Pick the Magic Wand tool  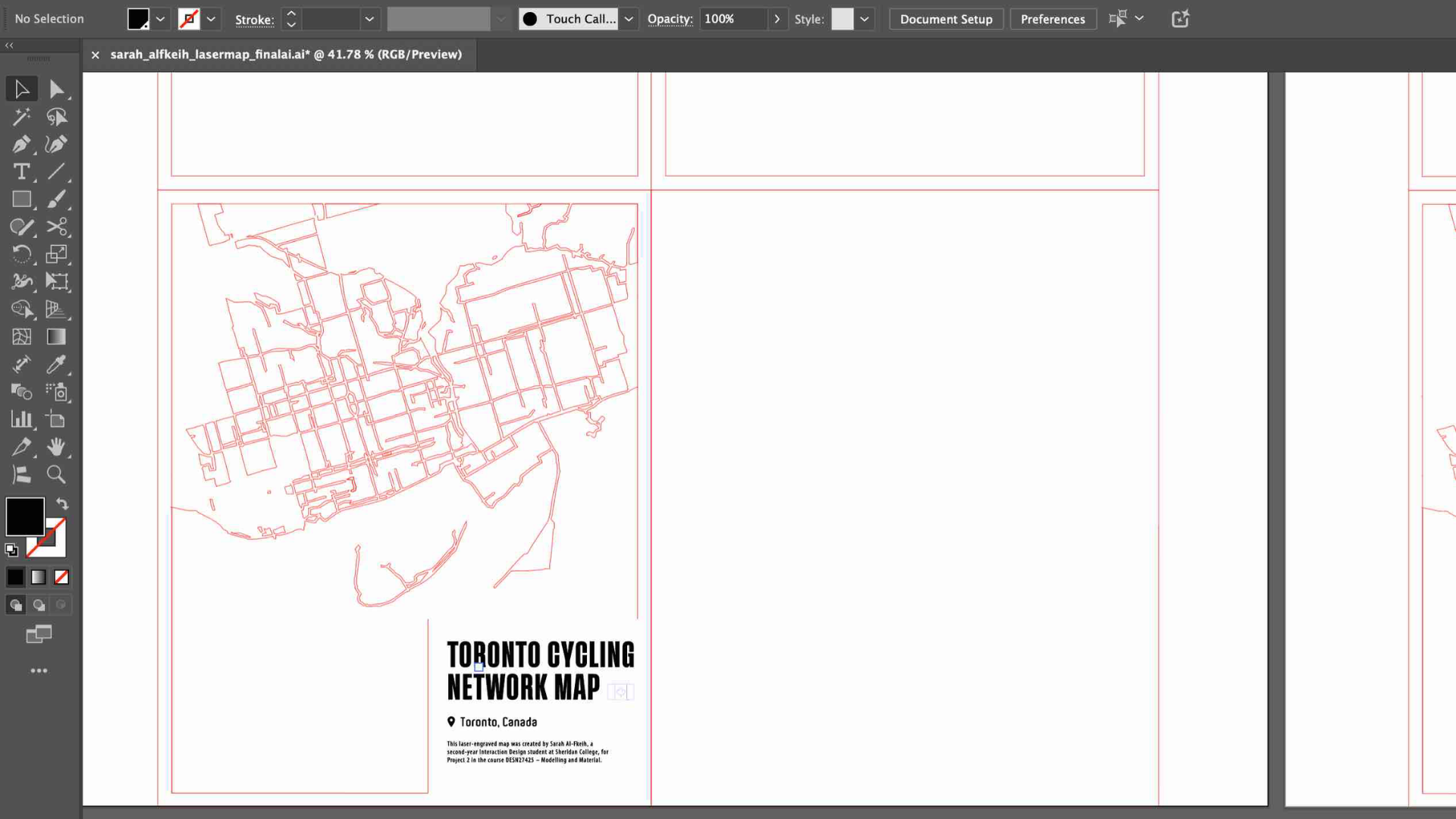point(22,117)
